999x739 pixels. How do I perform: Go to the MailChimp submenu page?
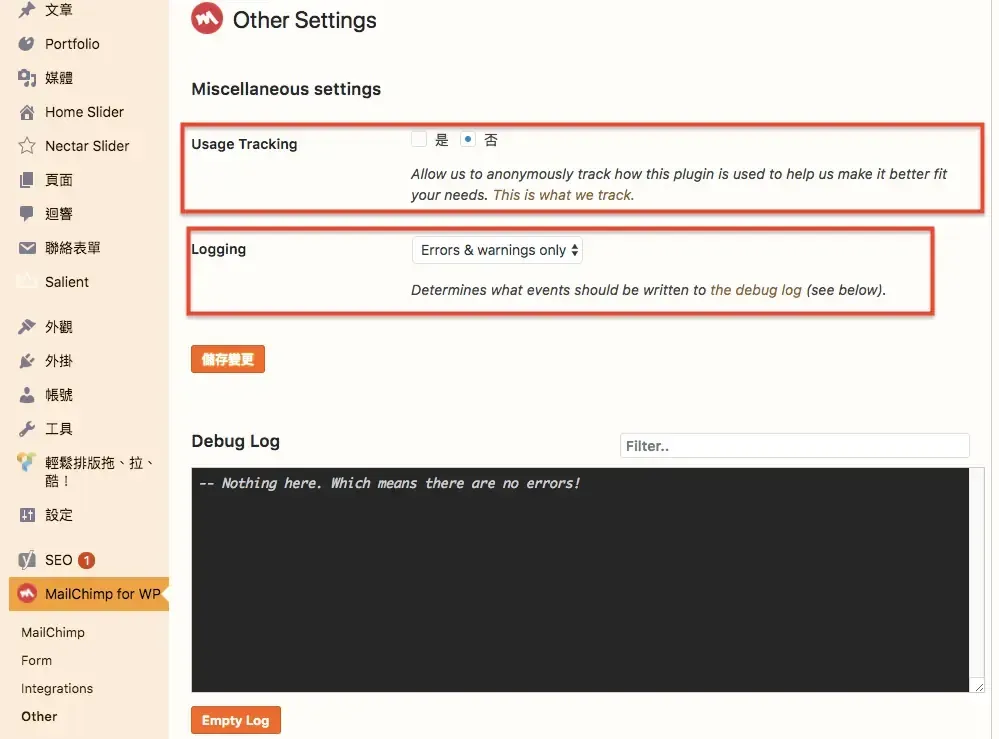click(52, 632)
